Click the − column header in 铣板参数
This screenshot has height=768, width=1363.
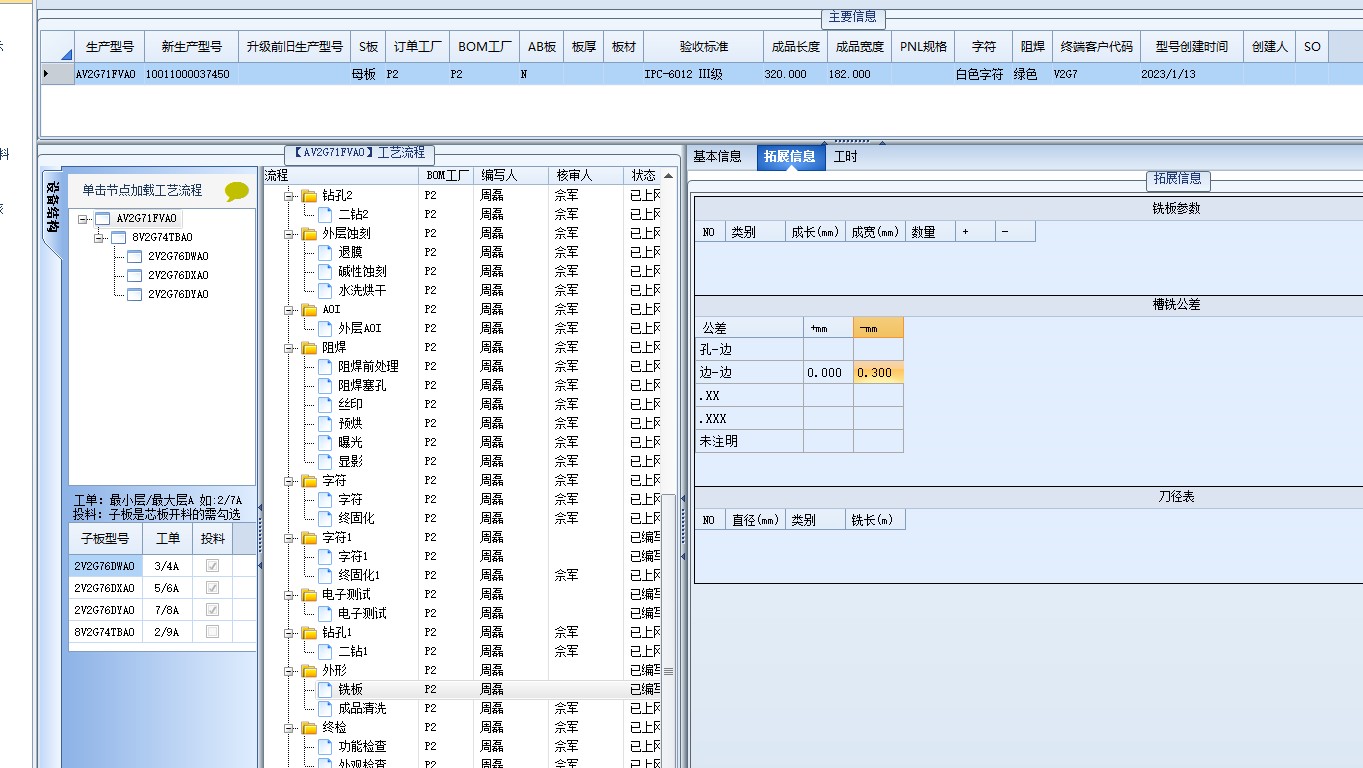pyautogui.click(x=1015, y=232)
